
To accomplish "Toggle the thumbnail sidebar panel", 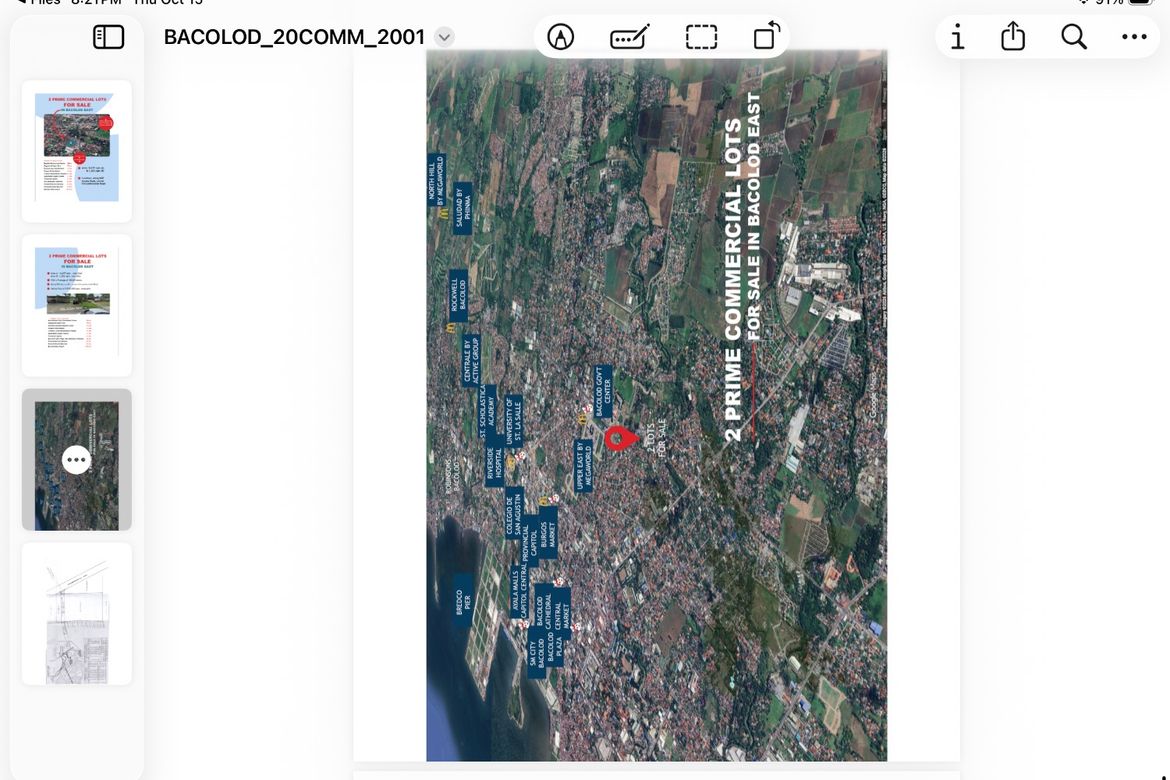I will [x=108, y=37].
